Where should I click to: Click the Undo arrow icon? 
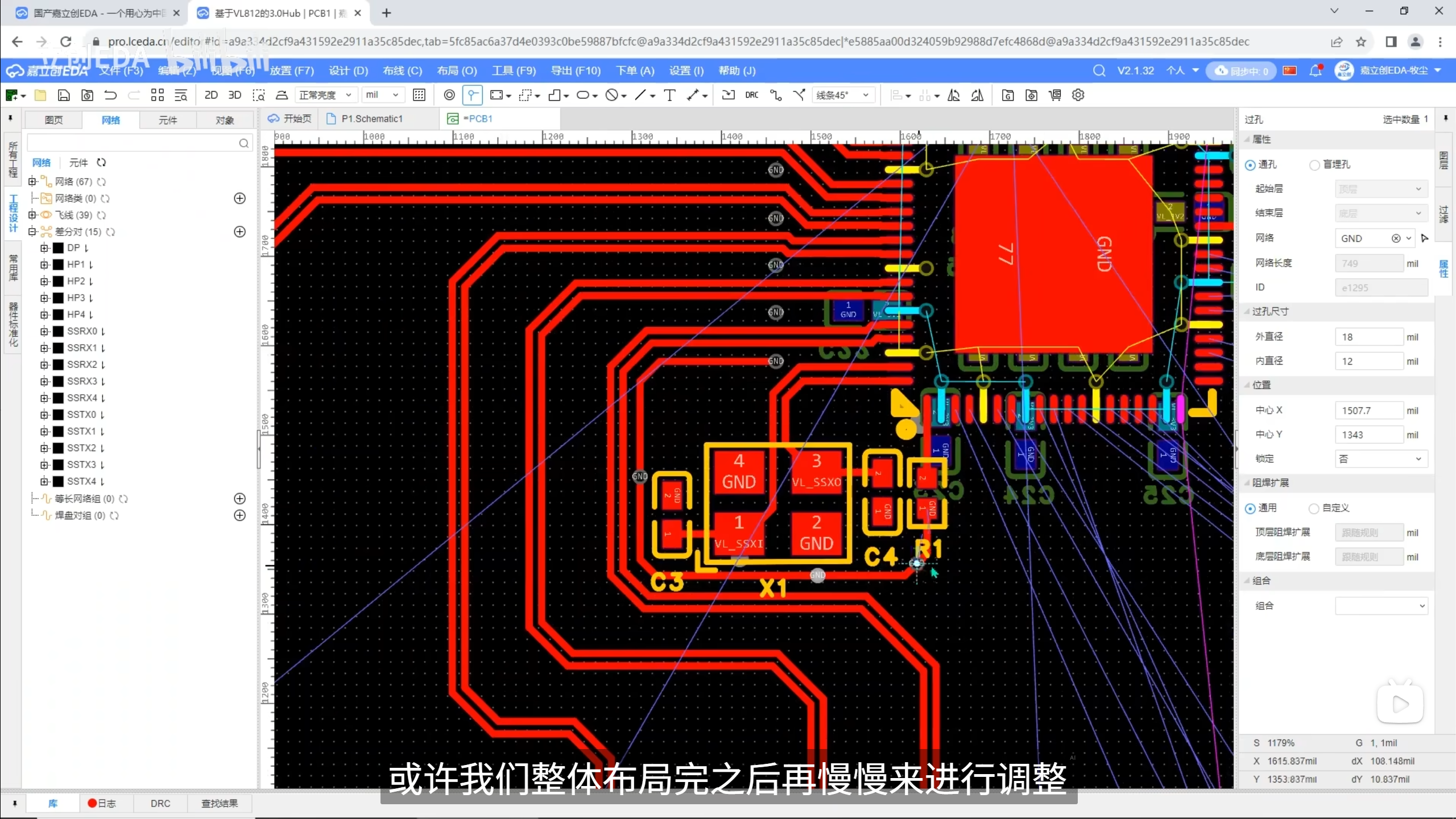[110, 95]
